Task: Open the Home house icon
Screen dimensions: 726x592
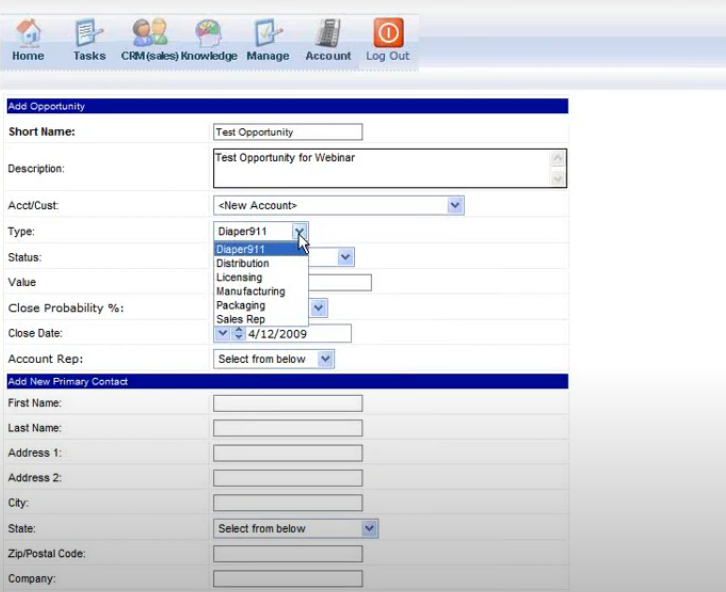Action: tap(29, 32)
